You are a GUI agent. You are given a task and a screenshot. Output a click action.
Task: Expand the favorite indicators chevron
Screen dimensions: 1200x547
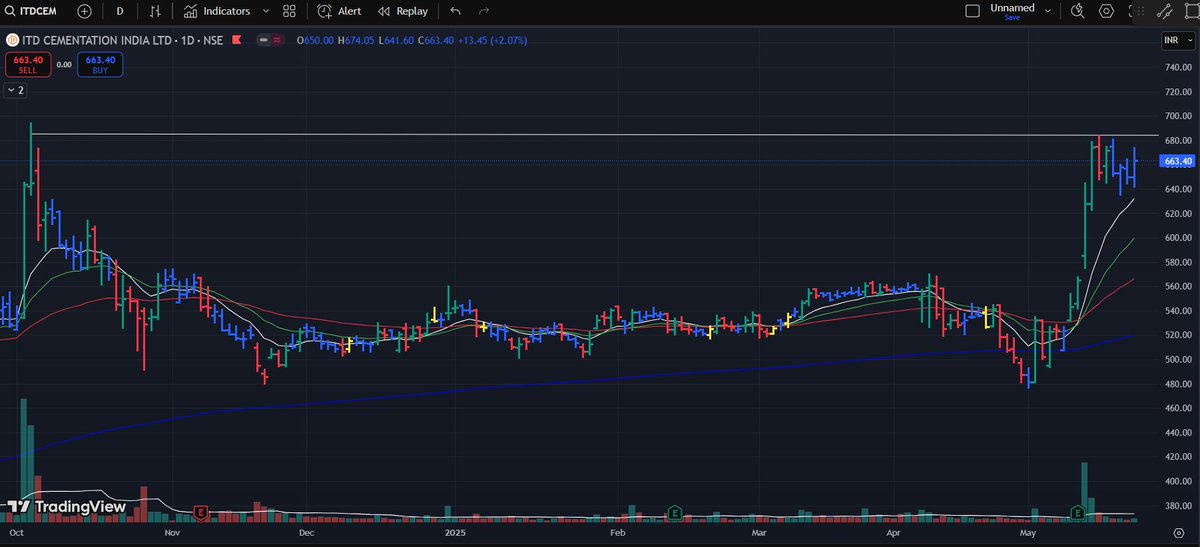pyautogui.click(x=265, y=11)
